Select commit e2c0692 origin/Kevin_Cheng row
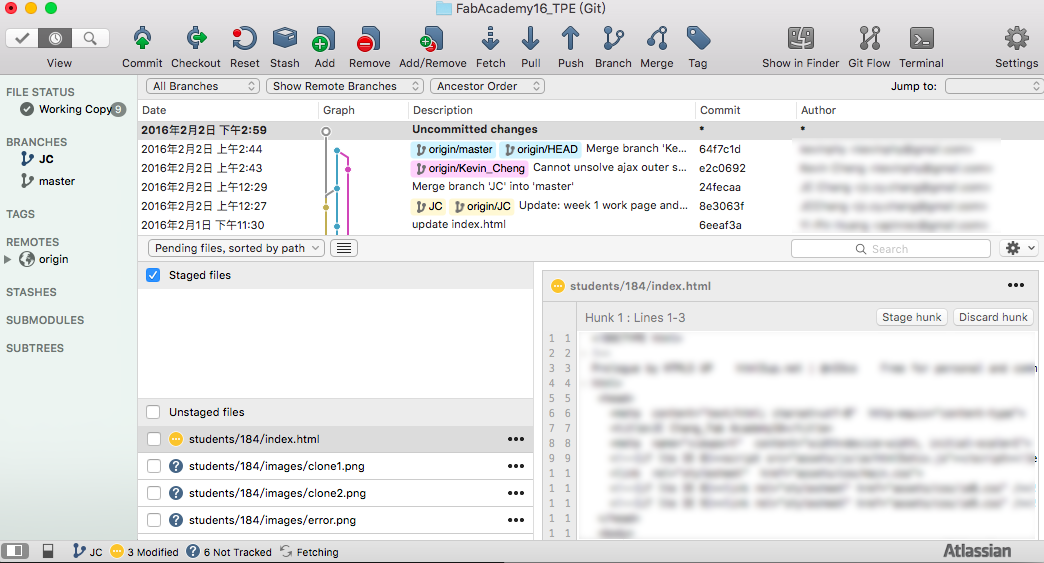This screenshot has height=563, width=1044. [591, 168]
